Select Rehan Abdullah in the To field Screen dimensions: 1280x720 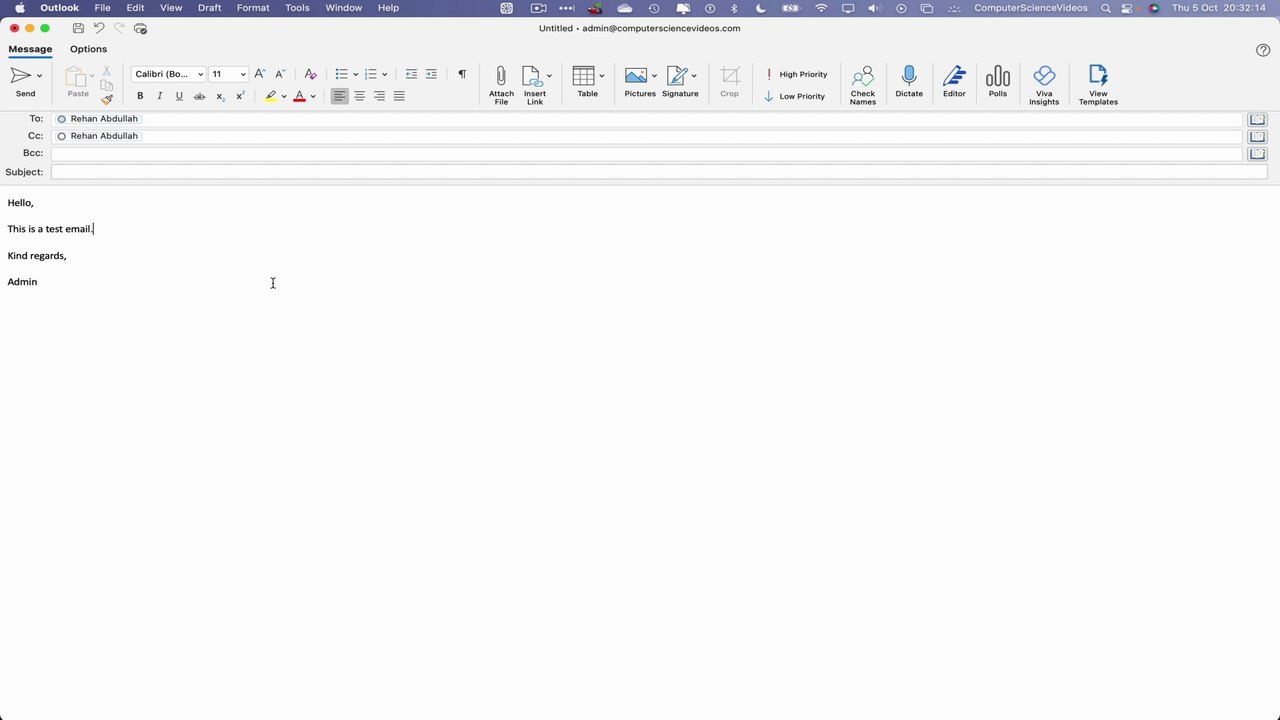[x=98, y=119]
